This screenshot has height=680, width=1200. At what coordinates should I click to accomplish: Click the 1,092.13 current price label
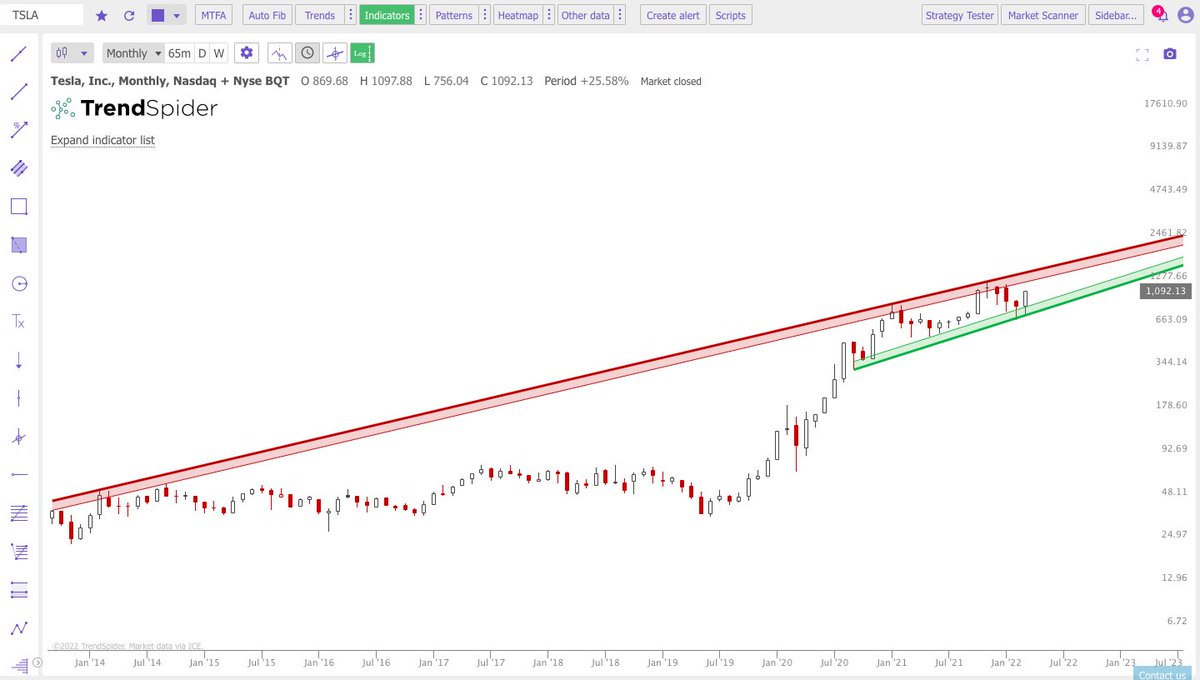tap(1166, 291)
